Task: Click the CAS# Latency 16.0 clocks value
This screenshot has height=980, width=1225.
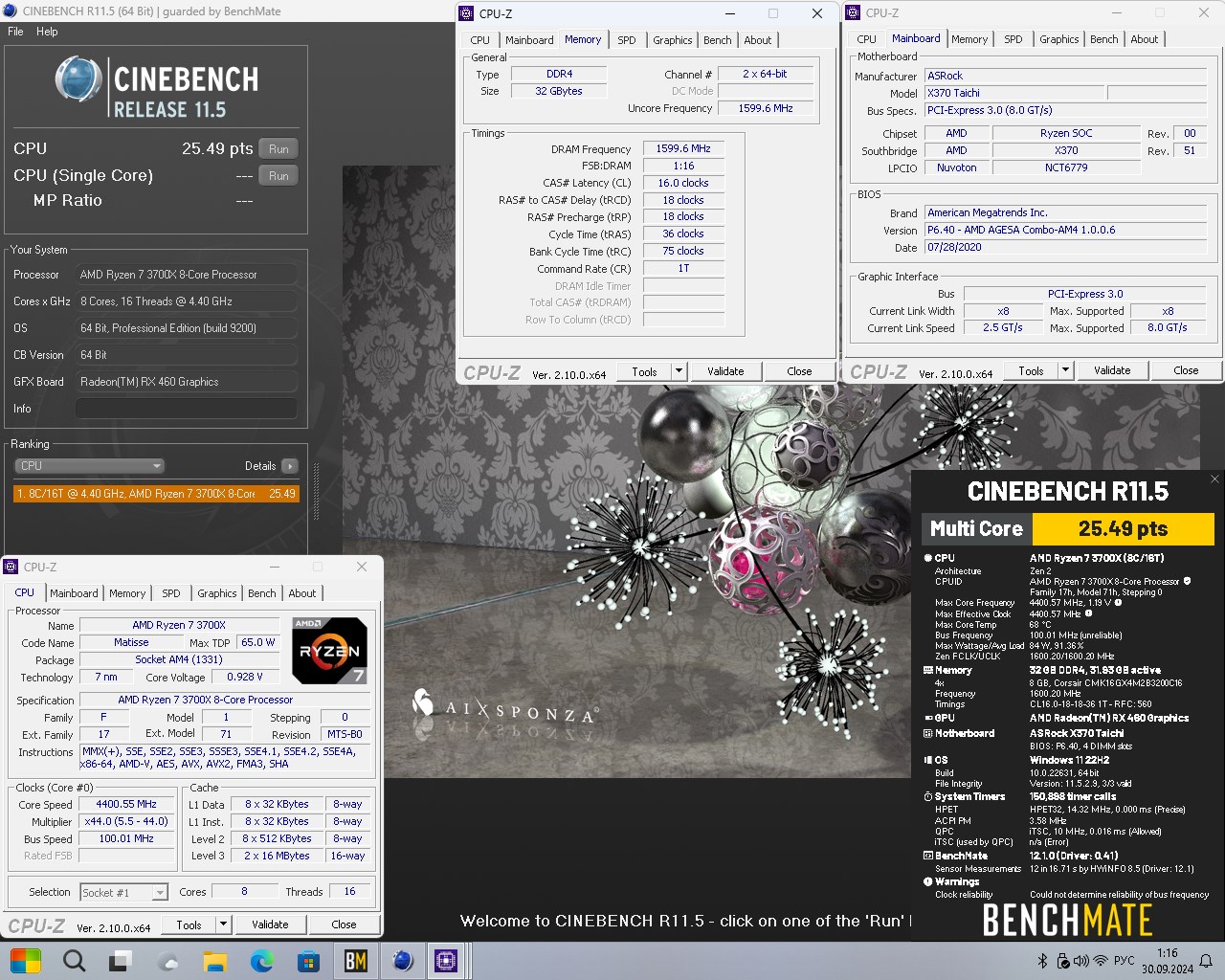Action: pyautogui.click(x=683, y=183)
